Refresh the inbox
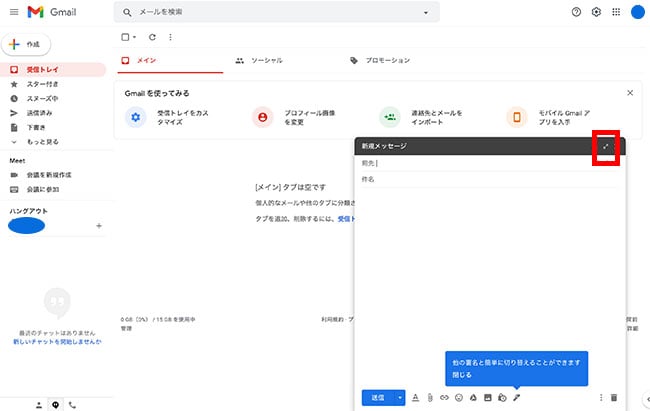Image resolution: width=650 pixels, height=411 pixels. (x=152, y=37)
